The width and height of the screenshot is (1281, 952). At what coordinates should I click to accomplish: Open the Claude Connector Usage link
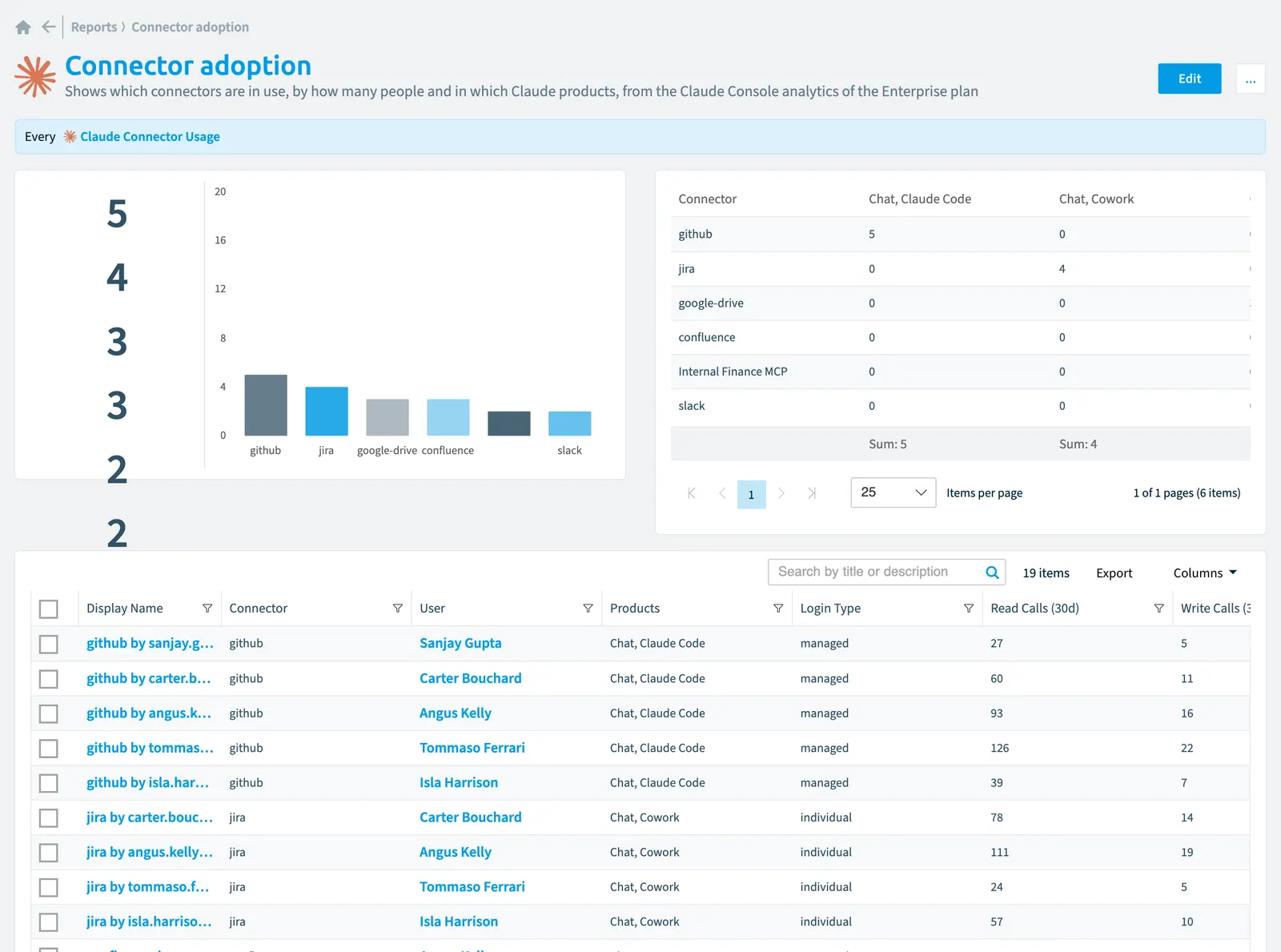[150, 137]
